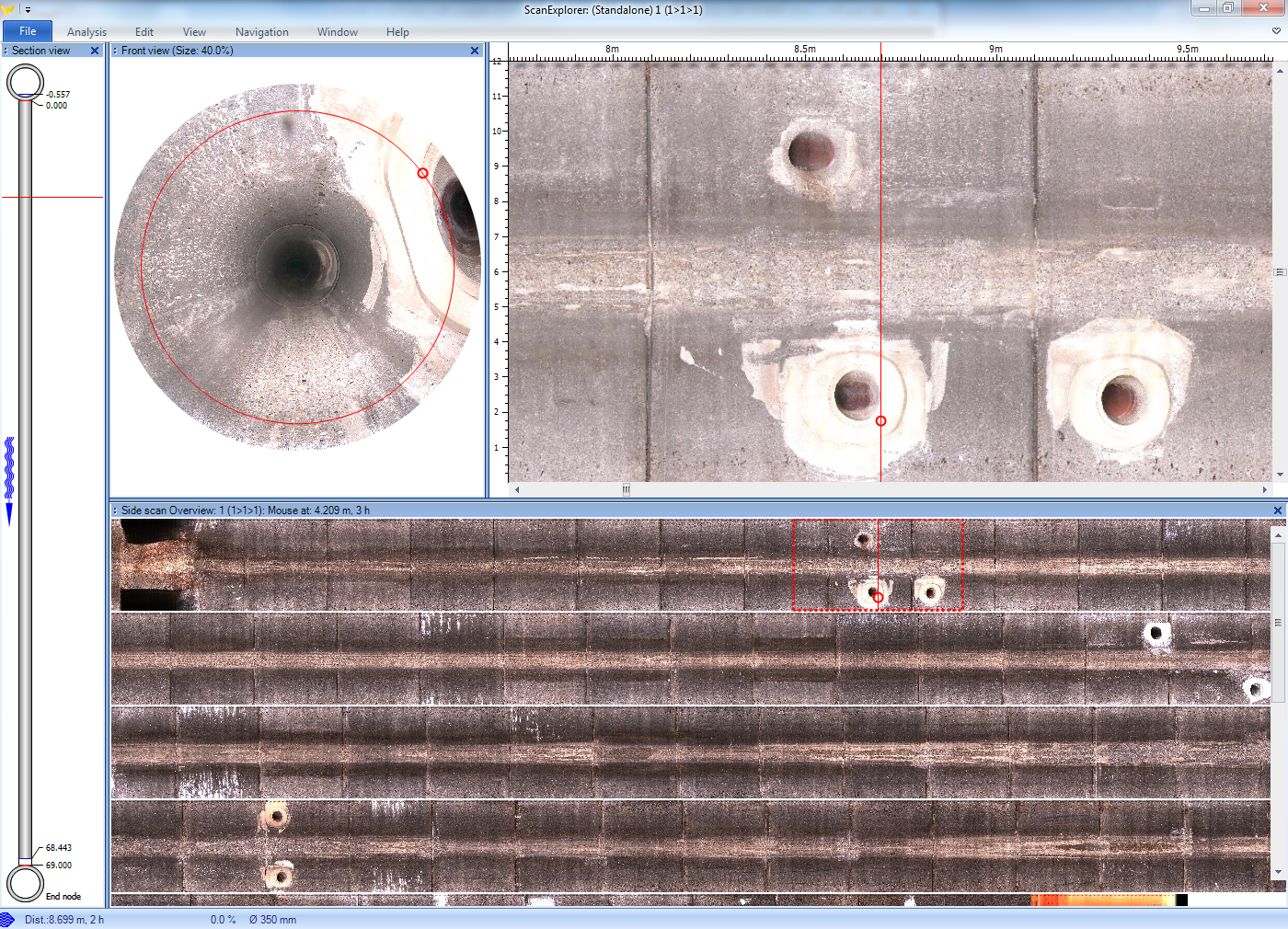
Task: Click the red circular measurement marker in Front view
Action: pos(422,173)
